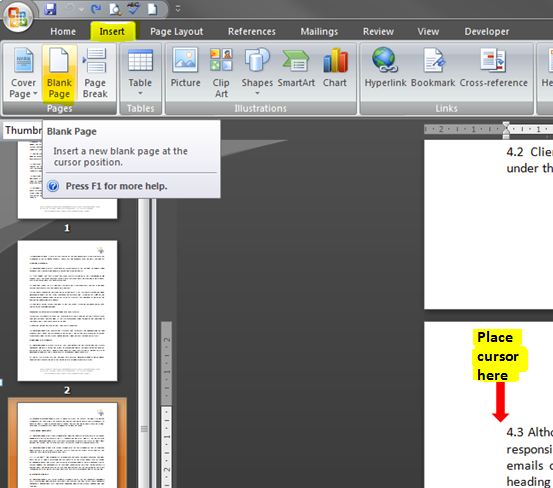Image resolution: width=553 pixels, height=488 pixels.
Task: Open Customize Quick Access Toolbar arrow
Action: pyautogui.click(x=178, y=9)
